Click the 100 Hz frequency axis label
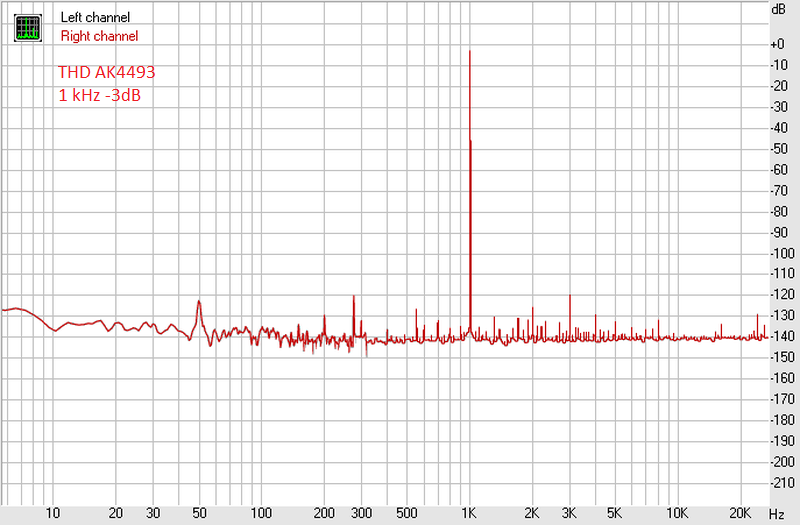Viewport: 800px width, 525px height. coord(261,513)
